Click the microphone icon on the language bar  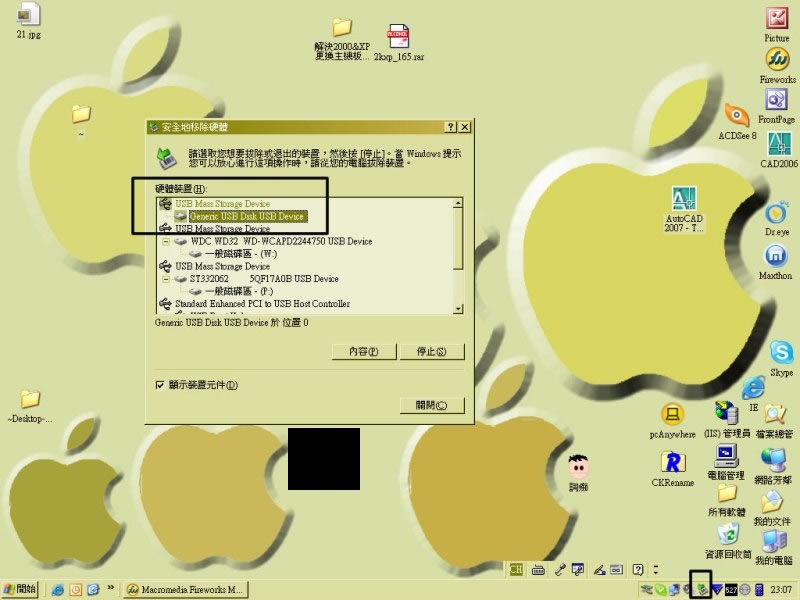pos(560,569)
